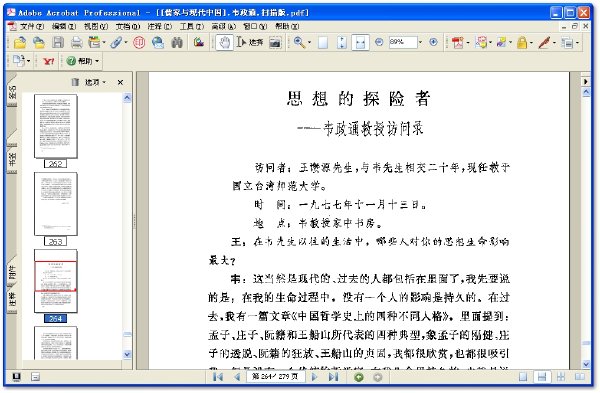
Task: Select page thumbnail 262
Action: 55,126
